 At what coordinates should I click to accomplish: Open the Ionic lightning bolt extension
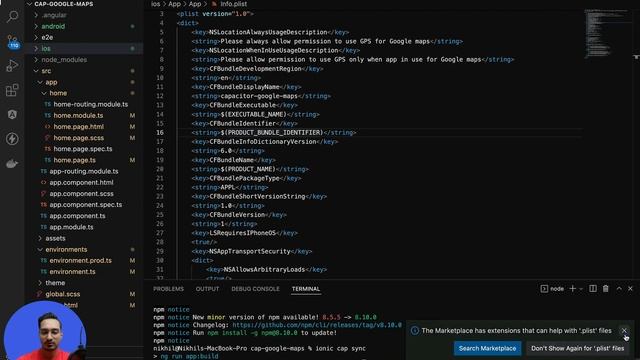[x=12, y=139]
